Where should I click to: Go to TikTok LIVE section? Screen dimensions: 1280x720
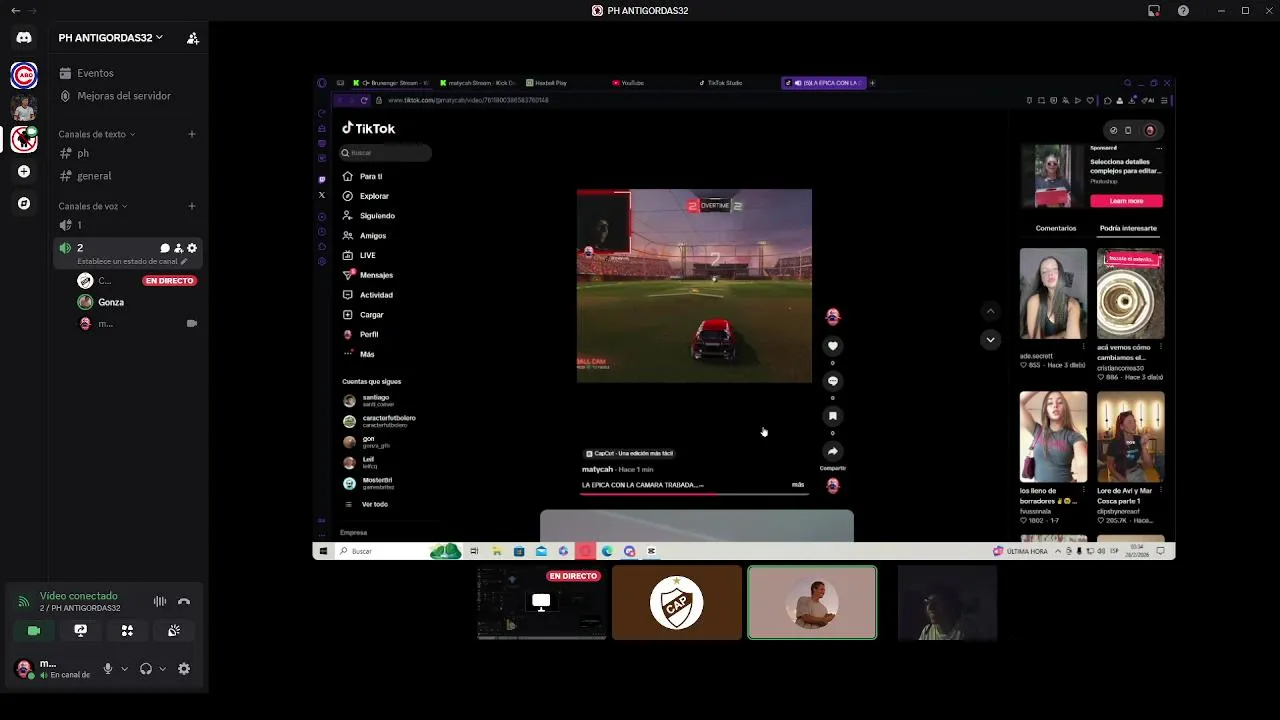point(359,255)
